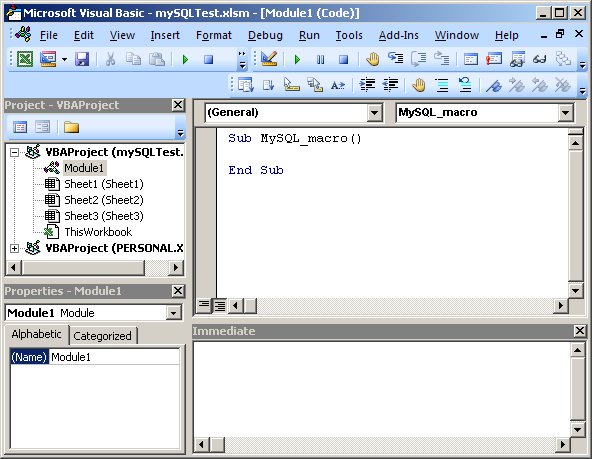592x459 pixels.
Task: Click the Quick Info icon
Action: pyautogui.click(x=291, y=85)
